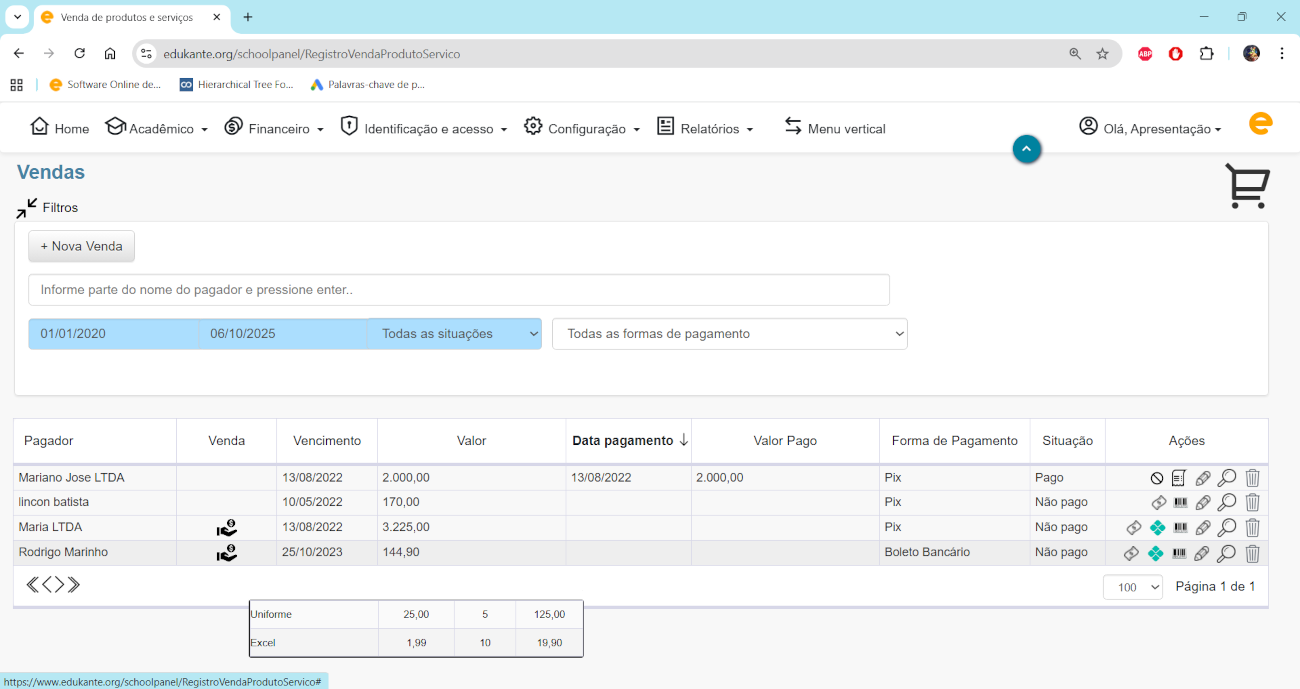Collapse the Filtros section
The image size is (1300, 689).
point(27,208)
